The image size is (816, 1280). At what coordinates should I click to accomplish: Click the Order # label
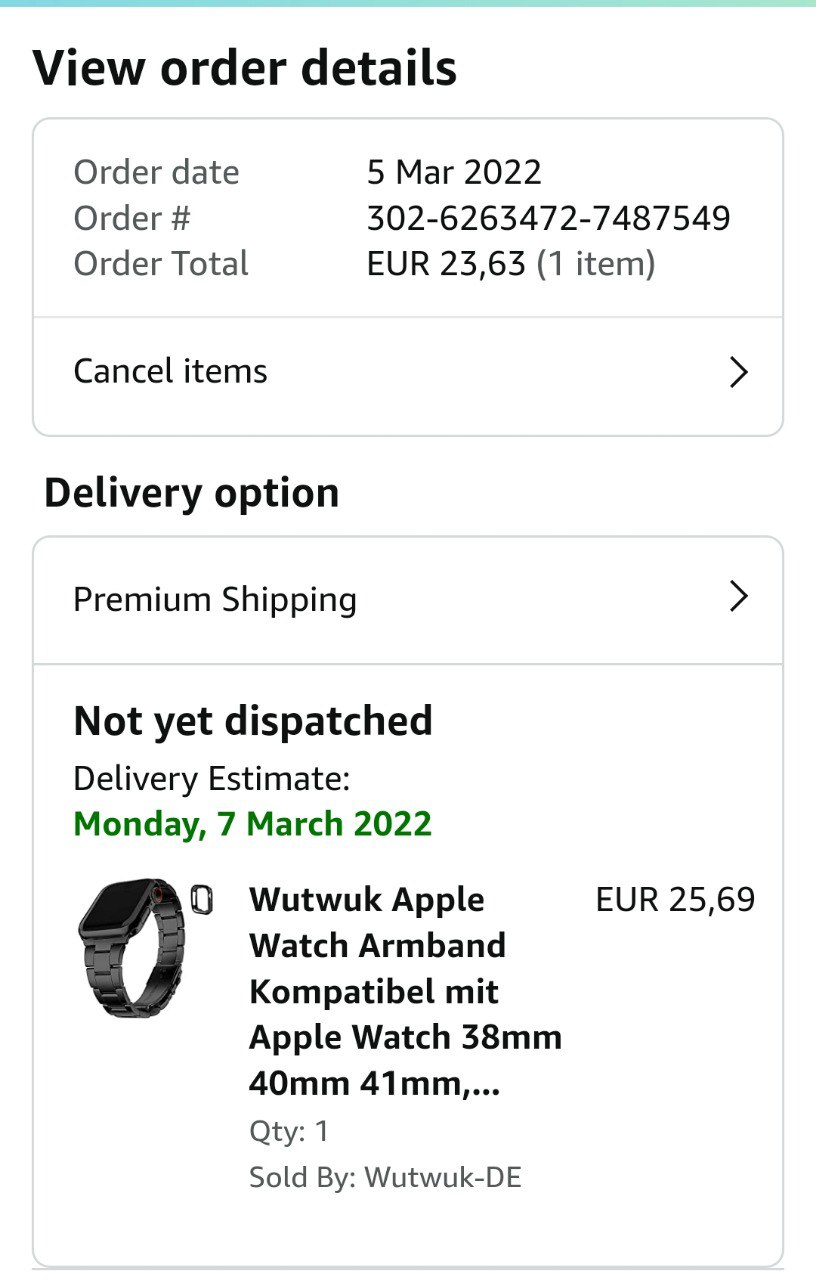coord(132,218)
